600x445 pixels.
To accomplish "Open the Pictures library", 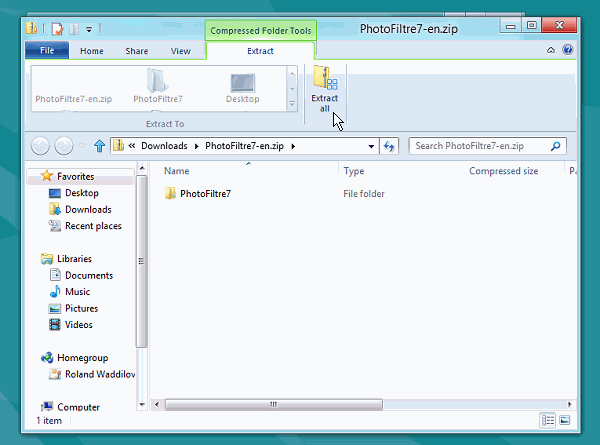I will [81, 308].
